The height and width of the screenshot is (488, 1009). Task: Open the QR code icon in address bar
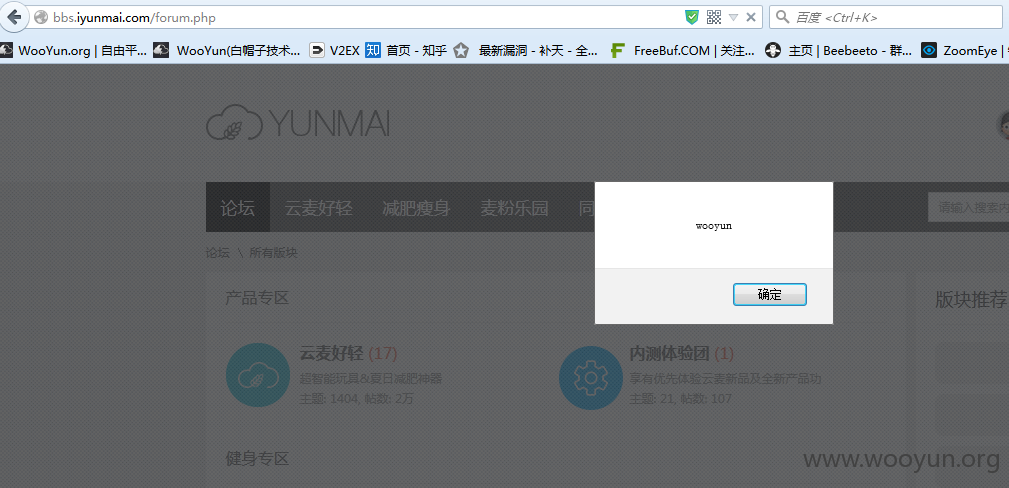click(x=714, y=17)
